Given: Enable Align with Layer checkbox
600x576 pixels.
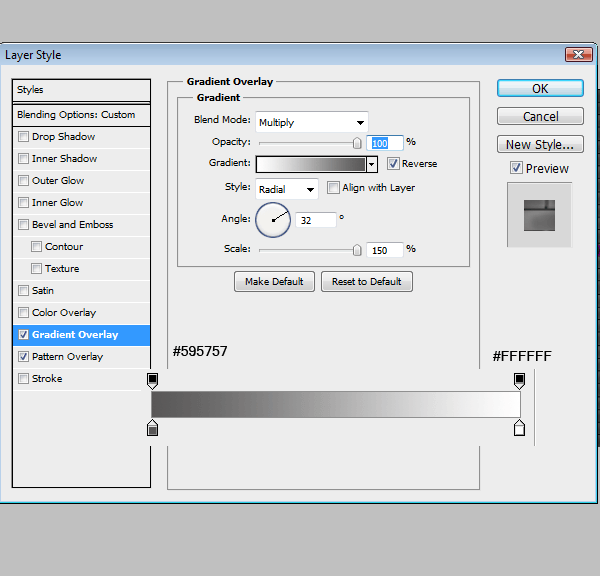Looking at the screenshot, I should [x=333, y=188].
